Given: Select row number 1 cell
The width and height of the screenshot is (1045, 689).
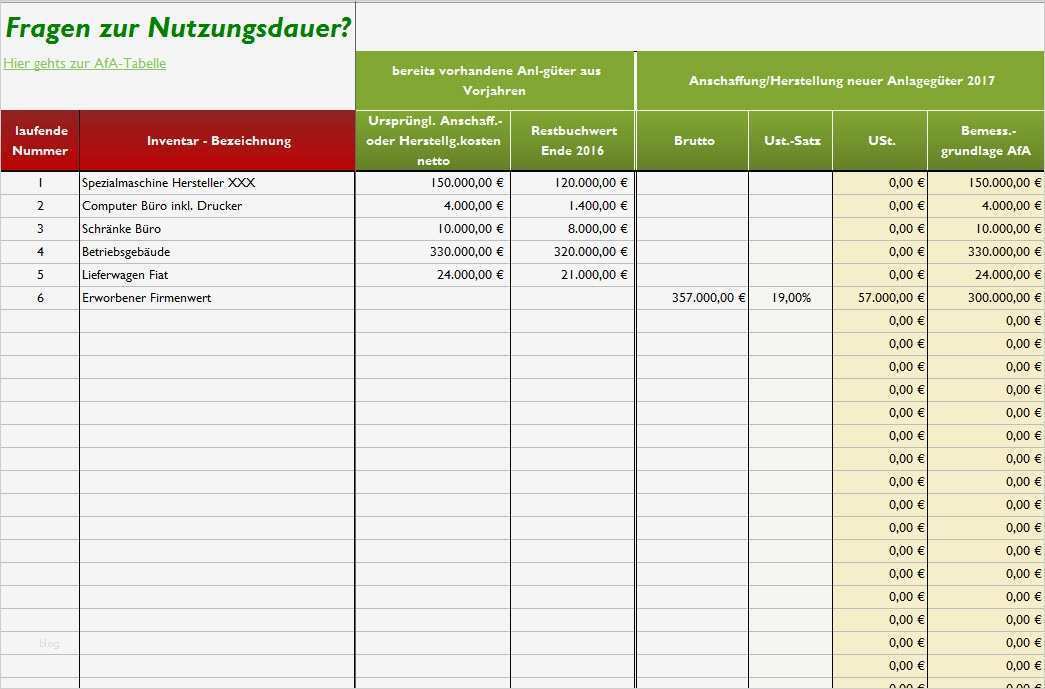Looking at the screenshot, I should [x=40, y=183].
